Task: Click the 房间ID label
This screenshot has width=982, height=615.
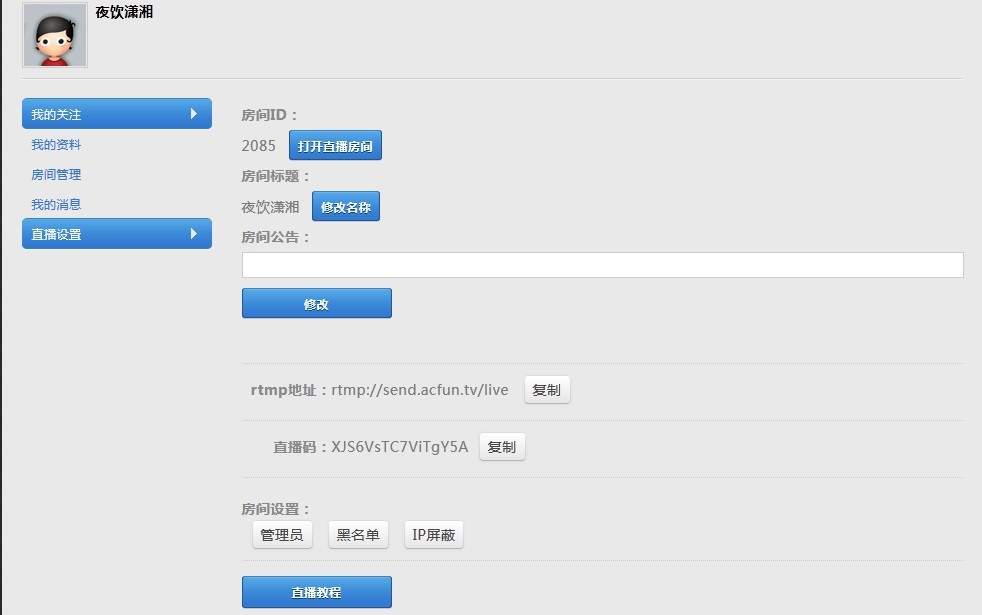Action: pyautogui.click(x=270, y=115)
